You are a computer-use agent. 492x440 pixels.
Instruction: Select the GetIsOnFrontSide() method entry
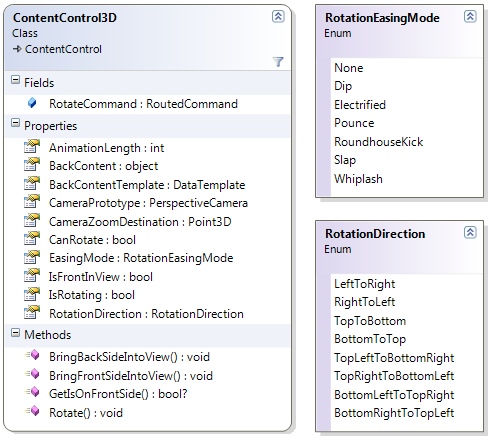click(118, 394)
